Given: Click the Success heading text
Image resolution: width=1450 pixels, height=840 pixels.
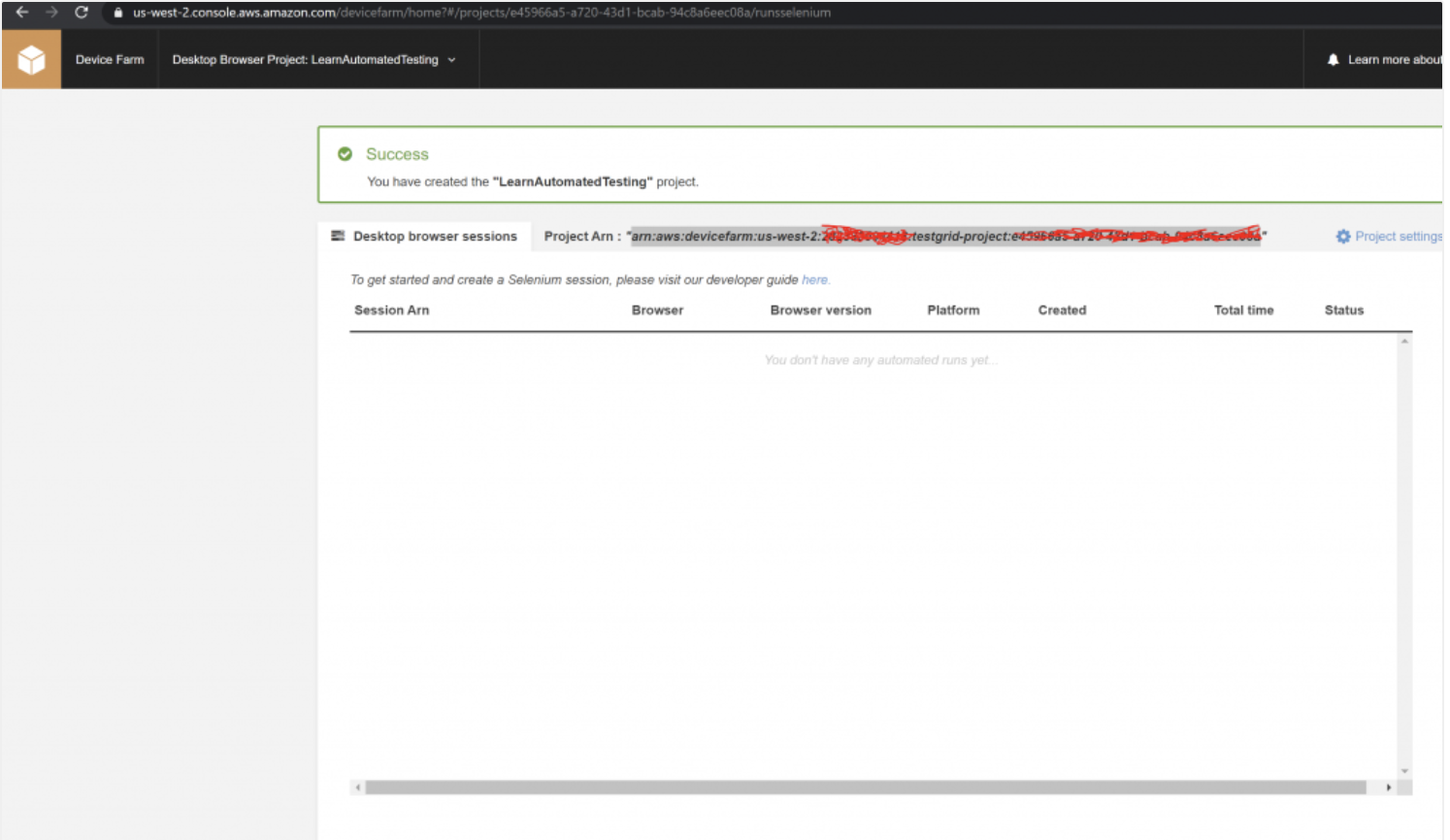Looking at the screenshot, I should point(397,154).
